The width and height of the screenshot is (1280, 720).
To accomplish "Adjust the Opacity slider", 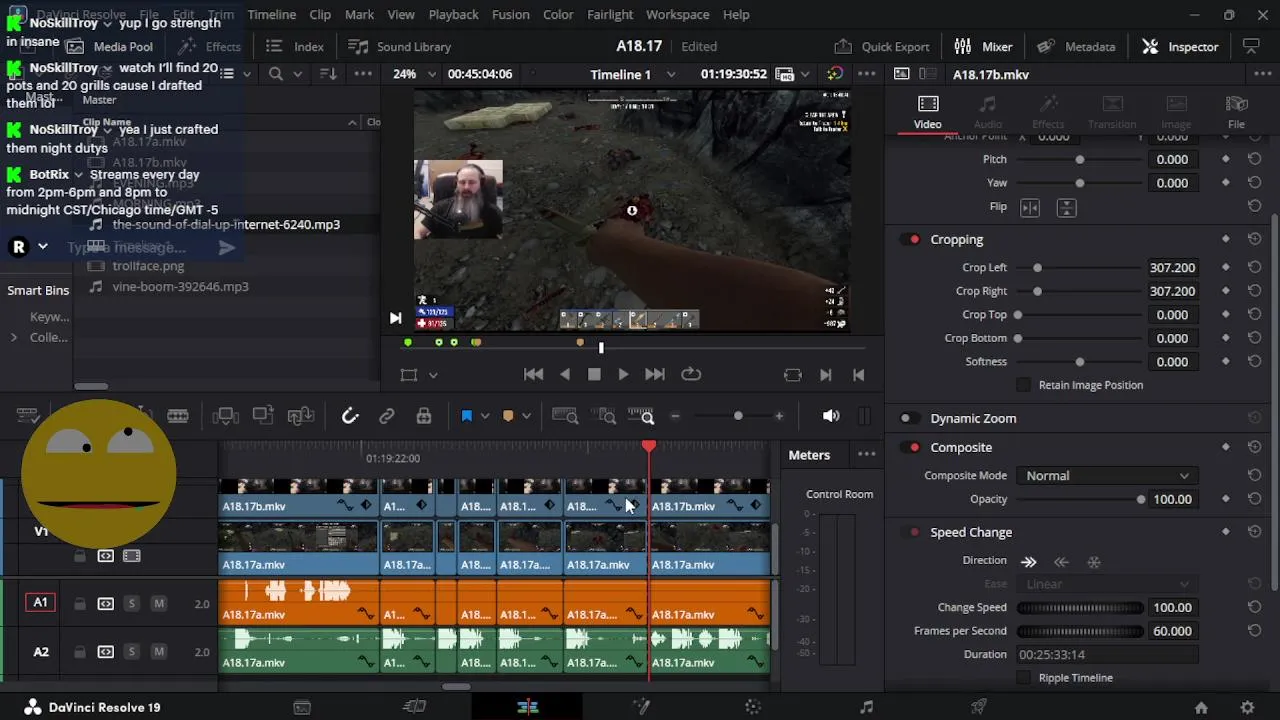I will coord(1141,499).
